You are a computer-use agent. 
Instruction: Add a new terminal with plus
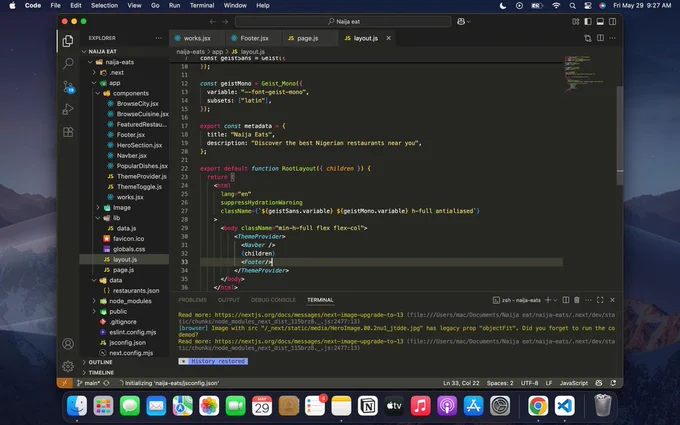(x=548, y=300)
